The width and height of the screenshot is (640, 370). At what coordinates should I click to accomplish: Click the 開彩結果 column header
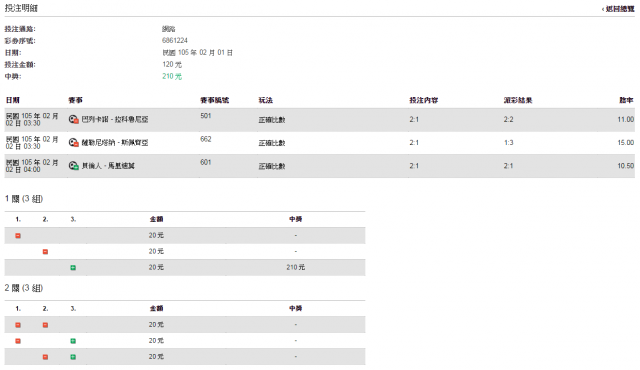pyautogui.click(x=518, y=100)
